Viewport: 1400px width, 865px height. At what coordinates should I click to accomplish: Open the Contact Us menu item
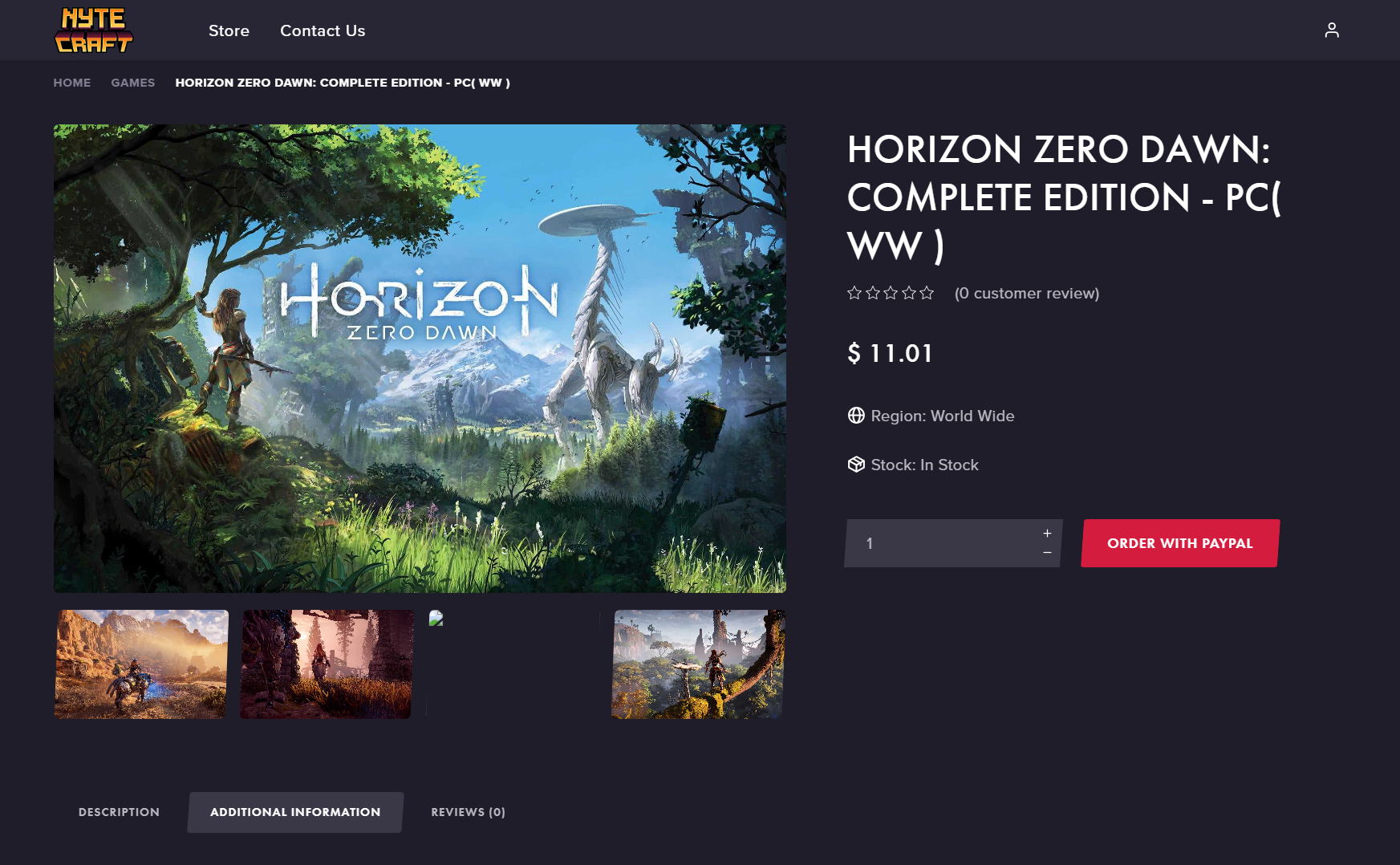click(x=323, y=30)
